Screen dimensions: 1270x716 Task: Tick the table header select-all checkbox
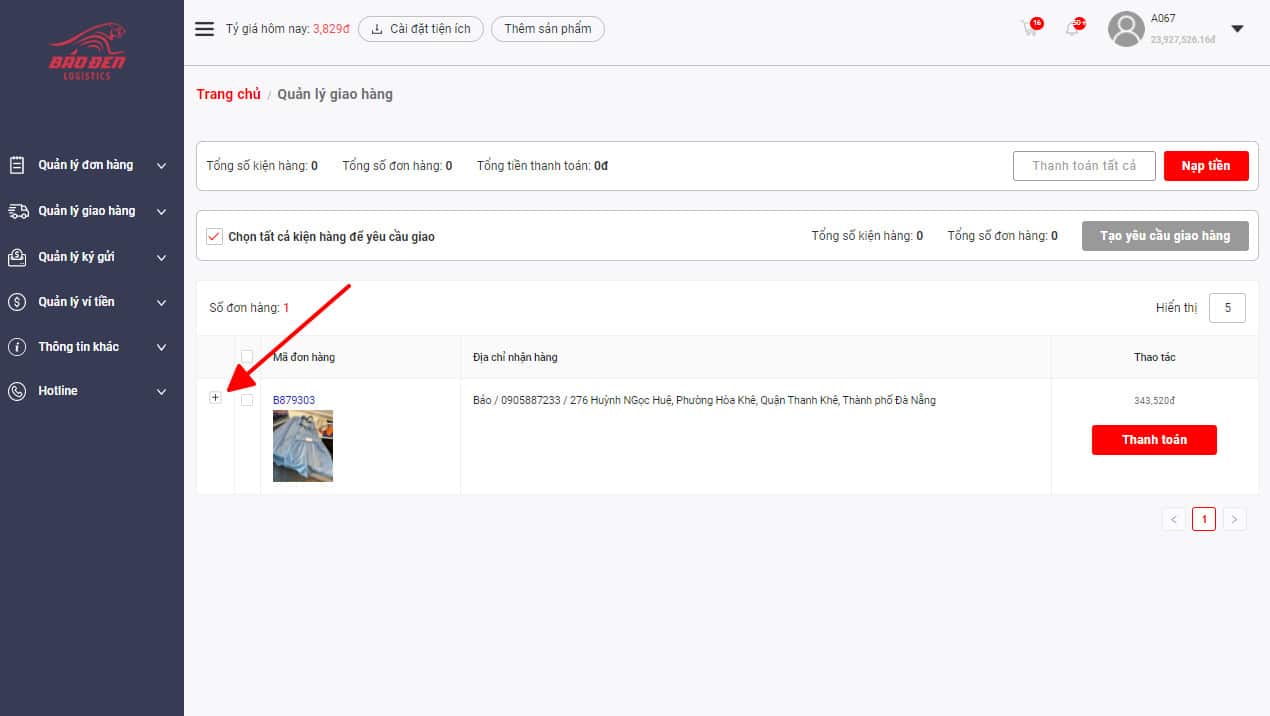(x=247, y=357)
